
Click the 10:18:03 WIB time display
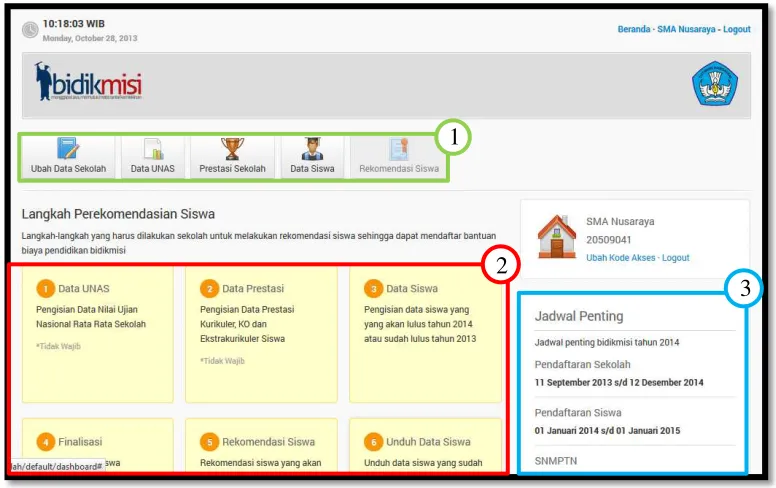(x=74, y=23)
